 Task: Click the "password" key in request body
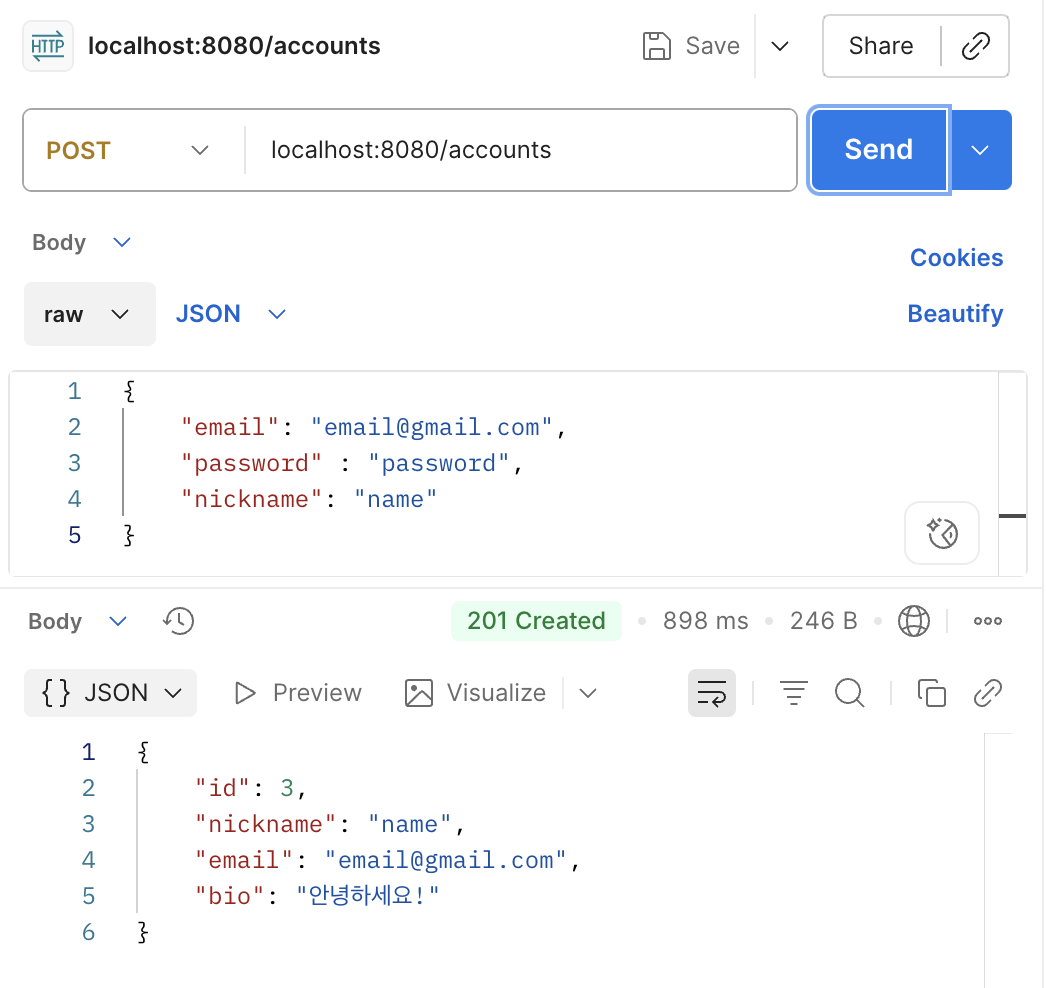pyautogui.click(x=251, y=463)
